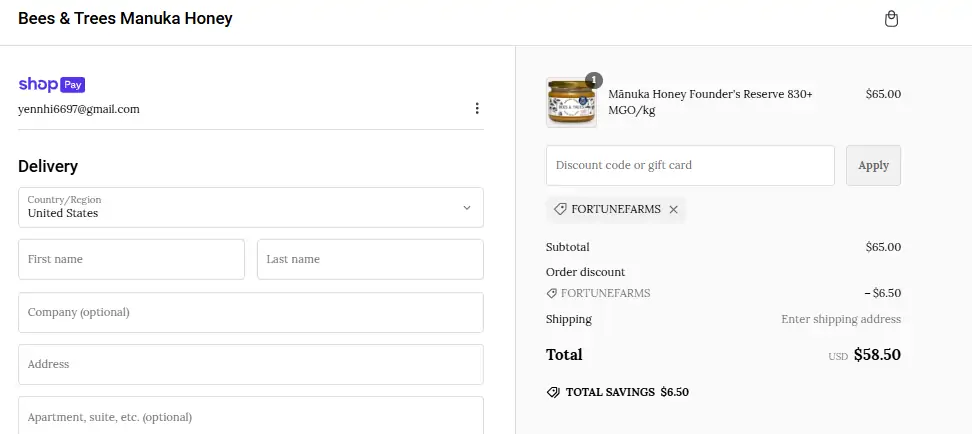Click into the Last name field
Image resolution: width=972 pixels, height=434 pixels.
pos(370,259)
